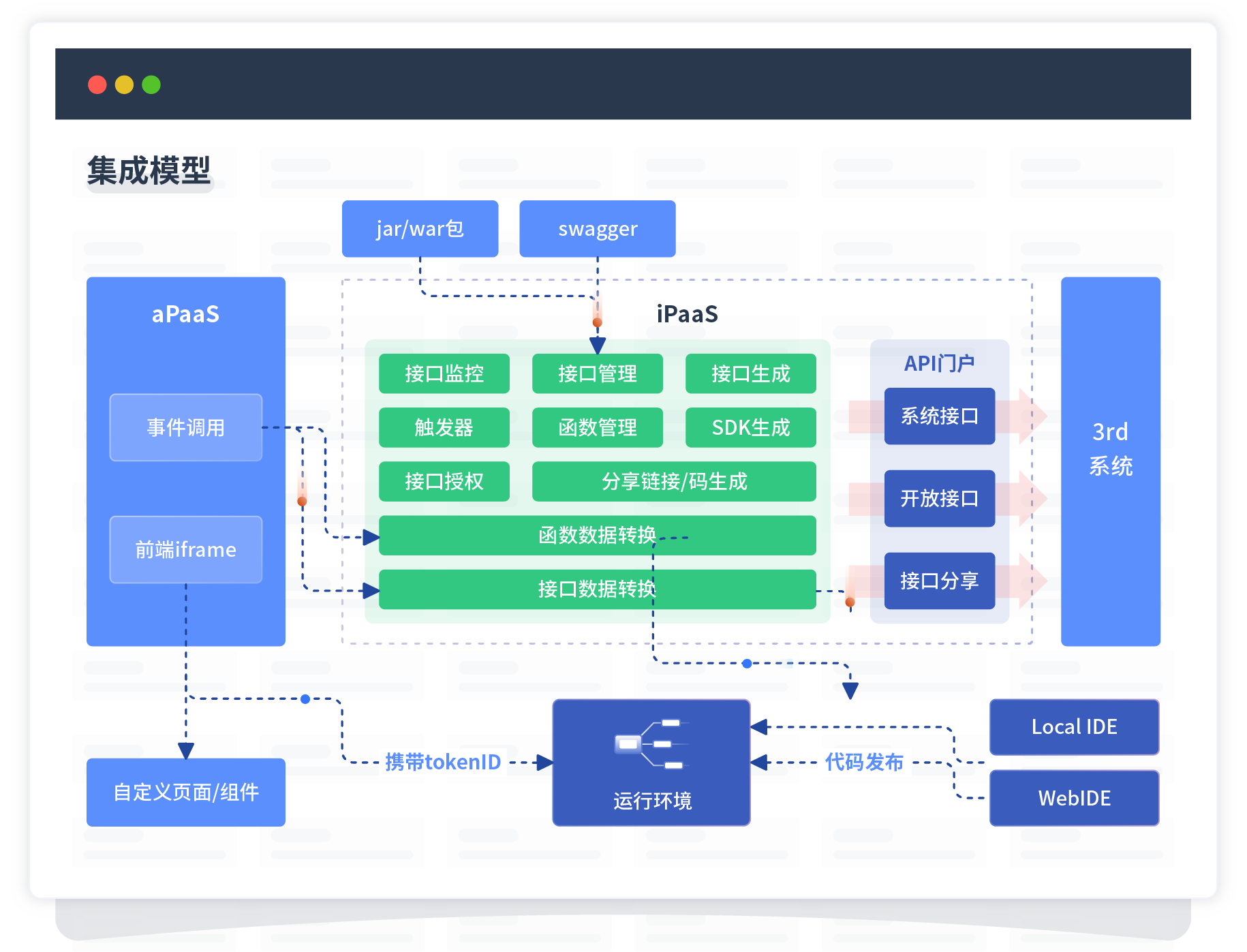The image size is (1247, 952).
Task: Click the 携带tokenID link label
Action: tap(443, 762)
